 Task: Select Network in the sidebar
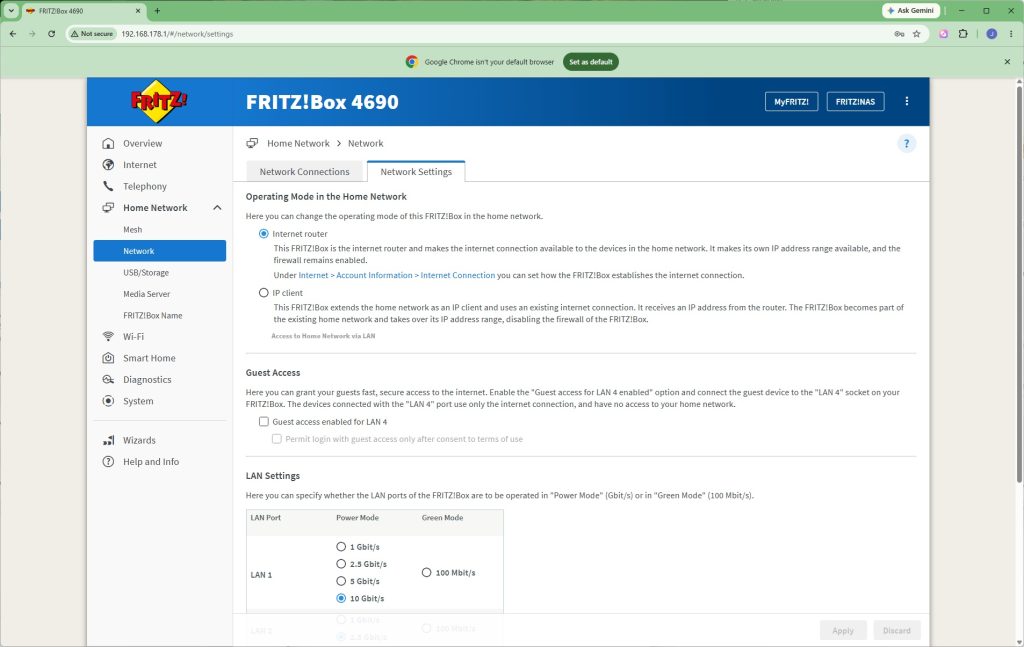[159, 251]
